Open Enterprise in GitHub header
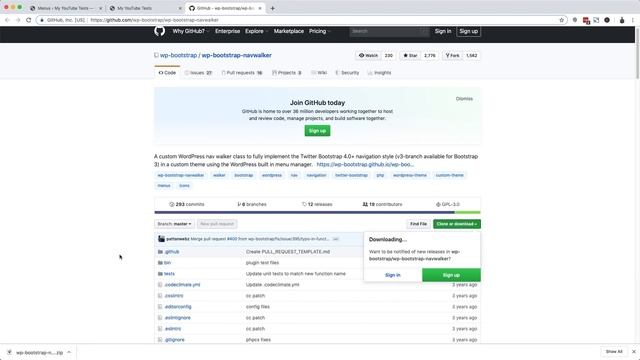 coord(227,31)
